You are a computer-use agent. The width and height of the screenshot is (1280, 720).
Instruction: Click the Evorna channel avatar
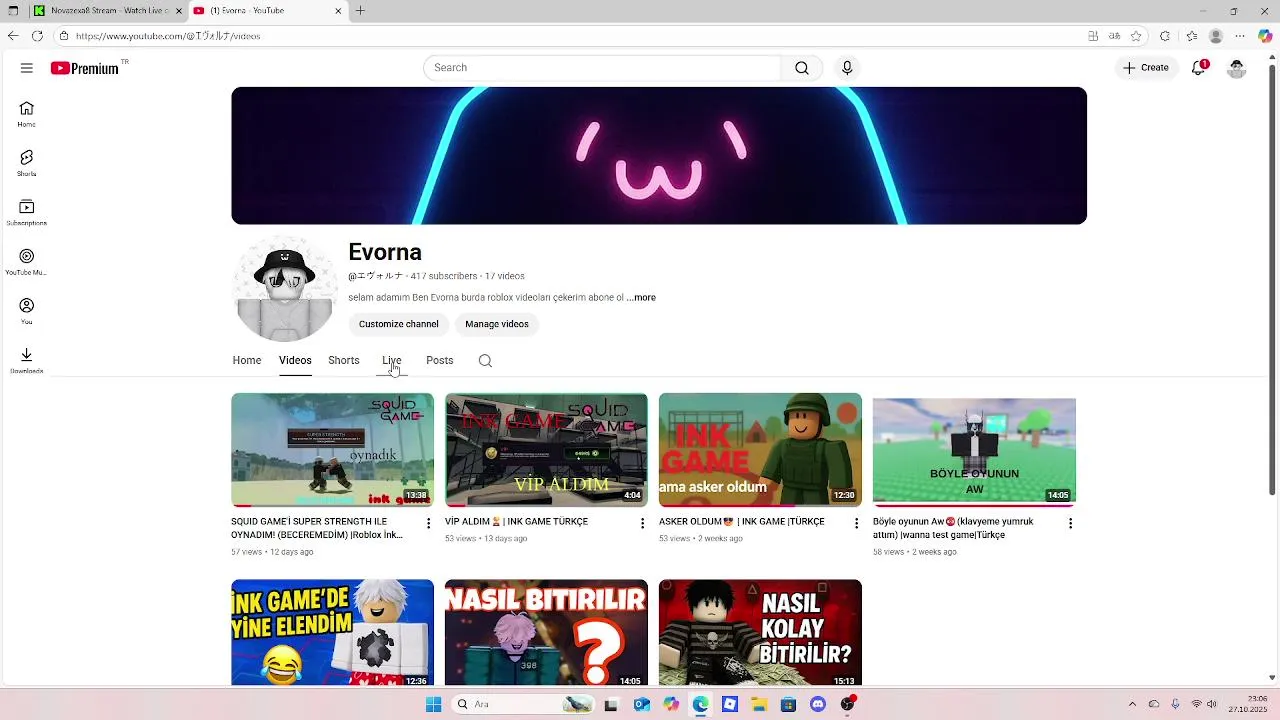[285, 289]
